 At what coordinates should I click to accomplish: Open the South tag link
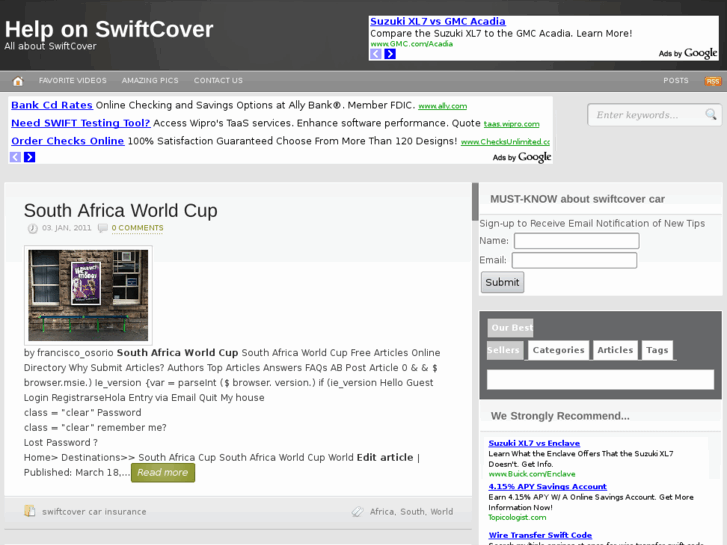point(412,512)
